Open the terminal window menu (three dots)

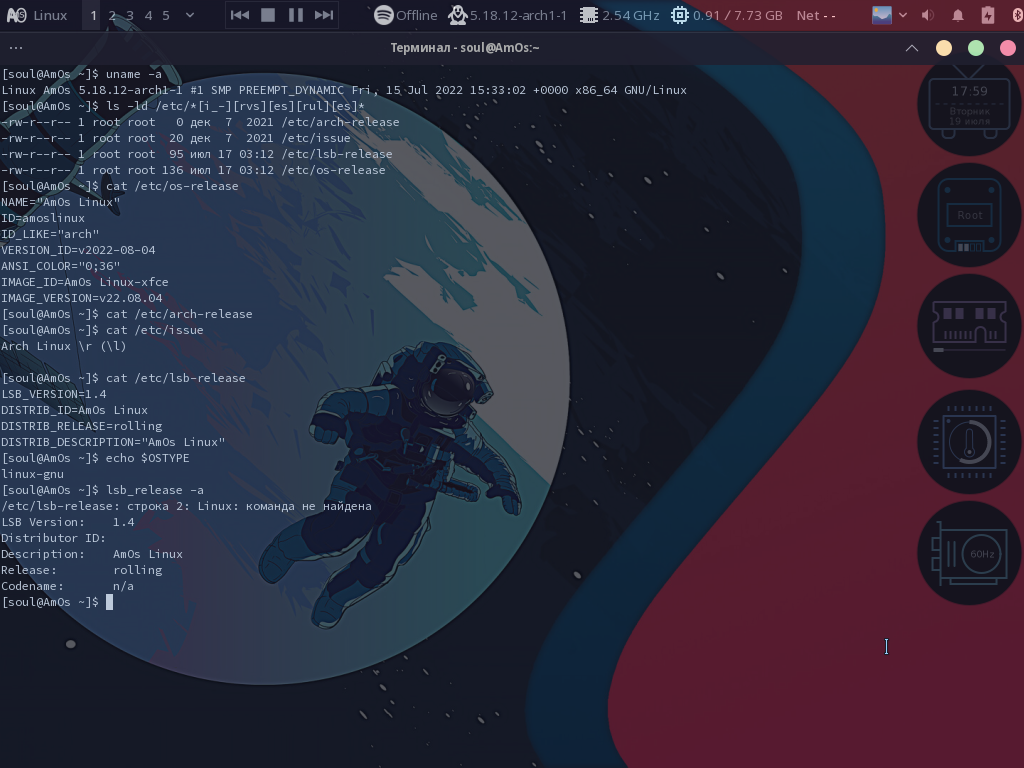pos(16,48)
